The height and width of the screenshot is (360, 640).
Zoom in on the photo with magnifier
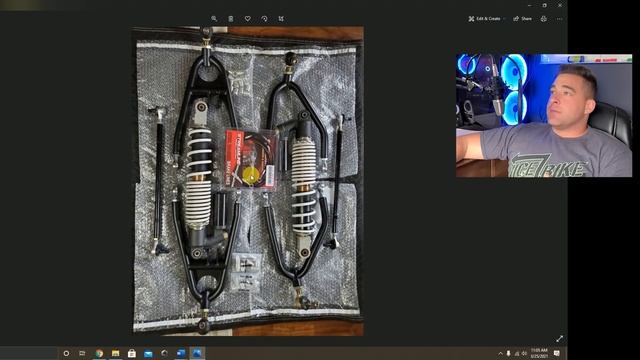click(x=214, y=19)
